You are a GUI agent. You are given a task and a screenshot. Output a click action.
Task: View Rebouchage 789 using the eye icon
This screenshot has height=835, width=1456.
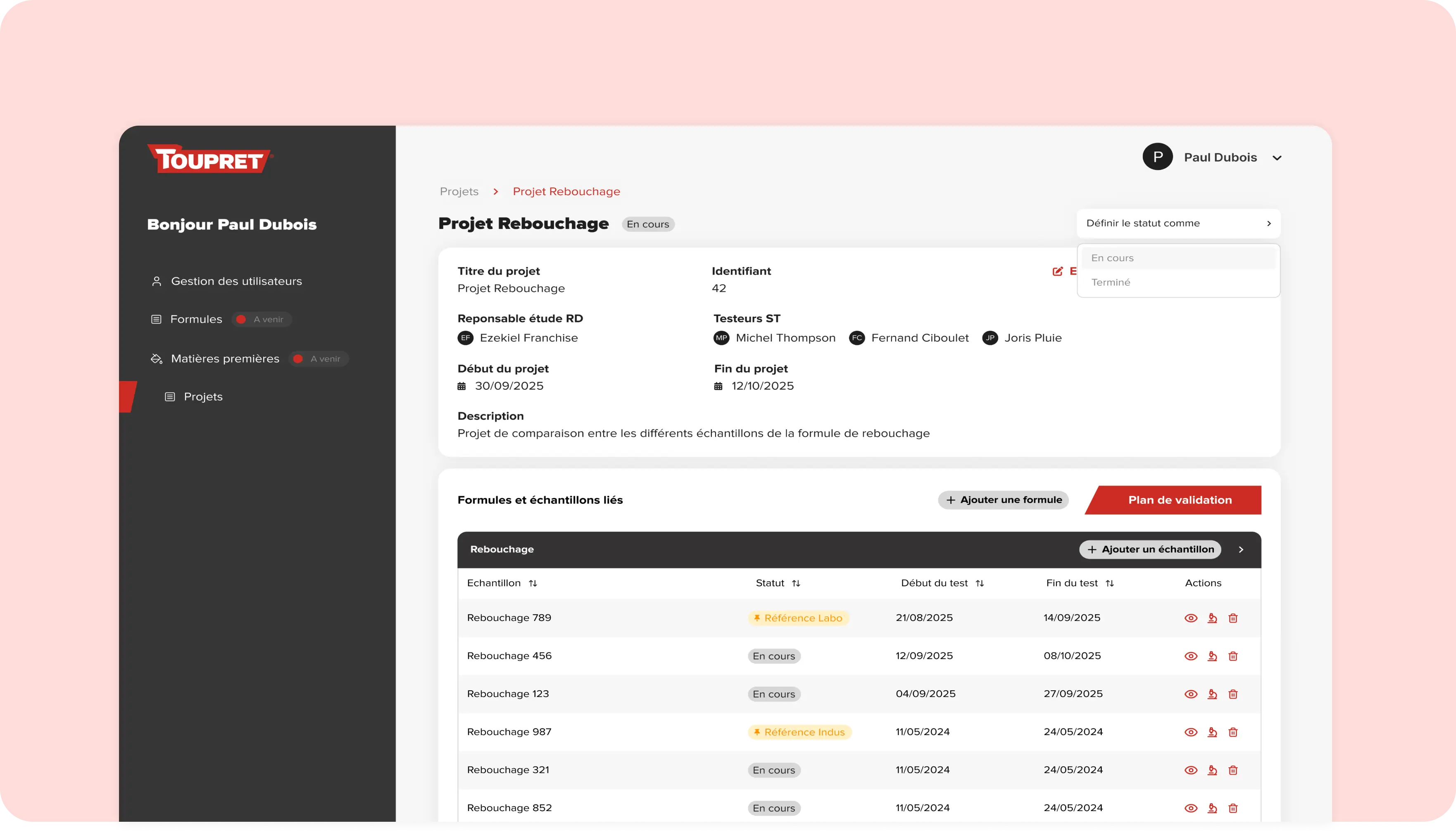click(x=1191, y=618)
